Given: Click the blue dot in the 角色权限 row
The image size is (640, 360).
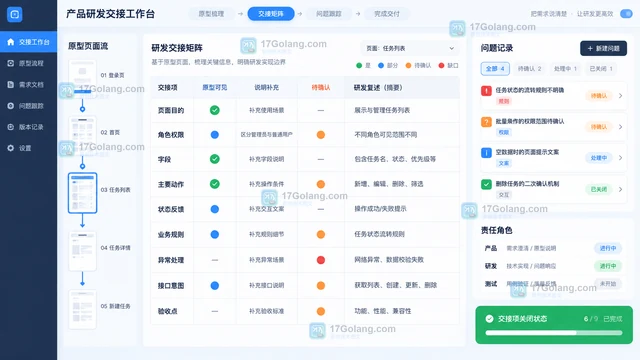Looking at the screenshot, I should point(215,135).
